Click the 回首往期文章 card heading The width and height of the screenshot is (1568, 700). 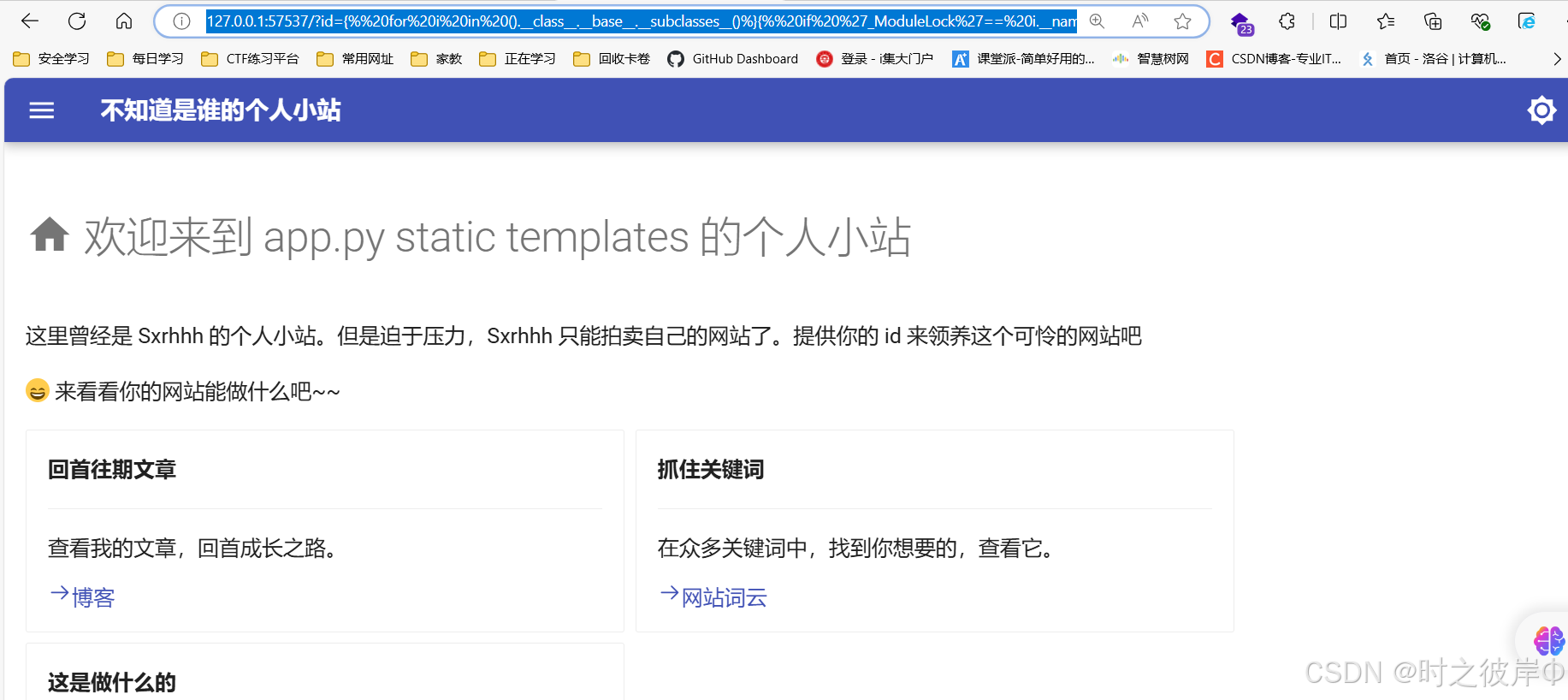(x=112, y=469)
